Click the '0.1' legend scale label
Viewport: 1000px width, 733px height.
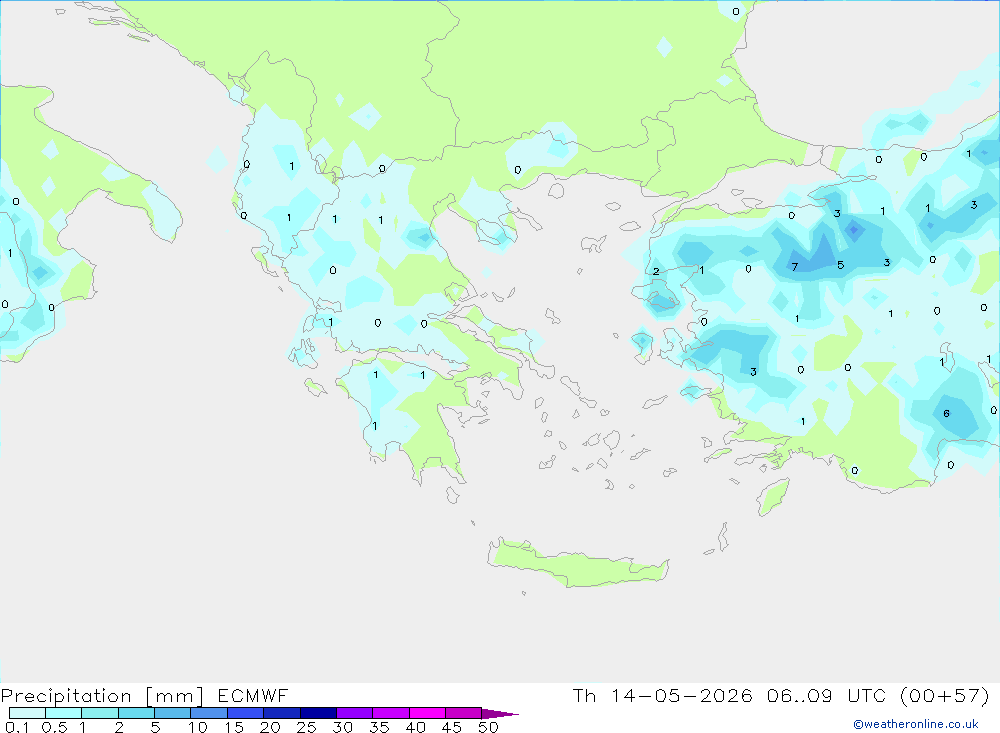(17, 727)
